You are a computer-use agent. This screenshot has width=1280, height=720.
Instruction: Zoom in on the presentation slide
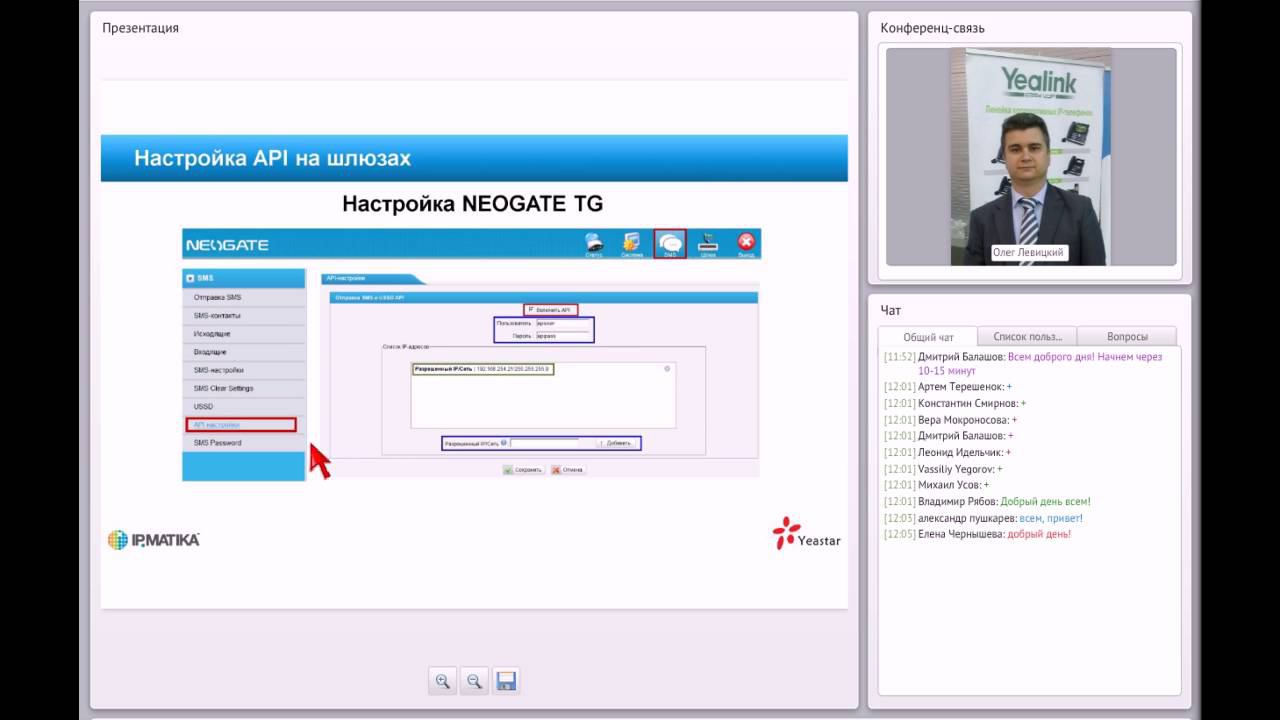click(x=442, y=681)
